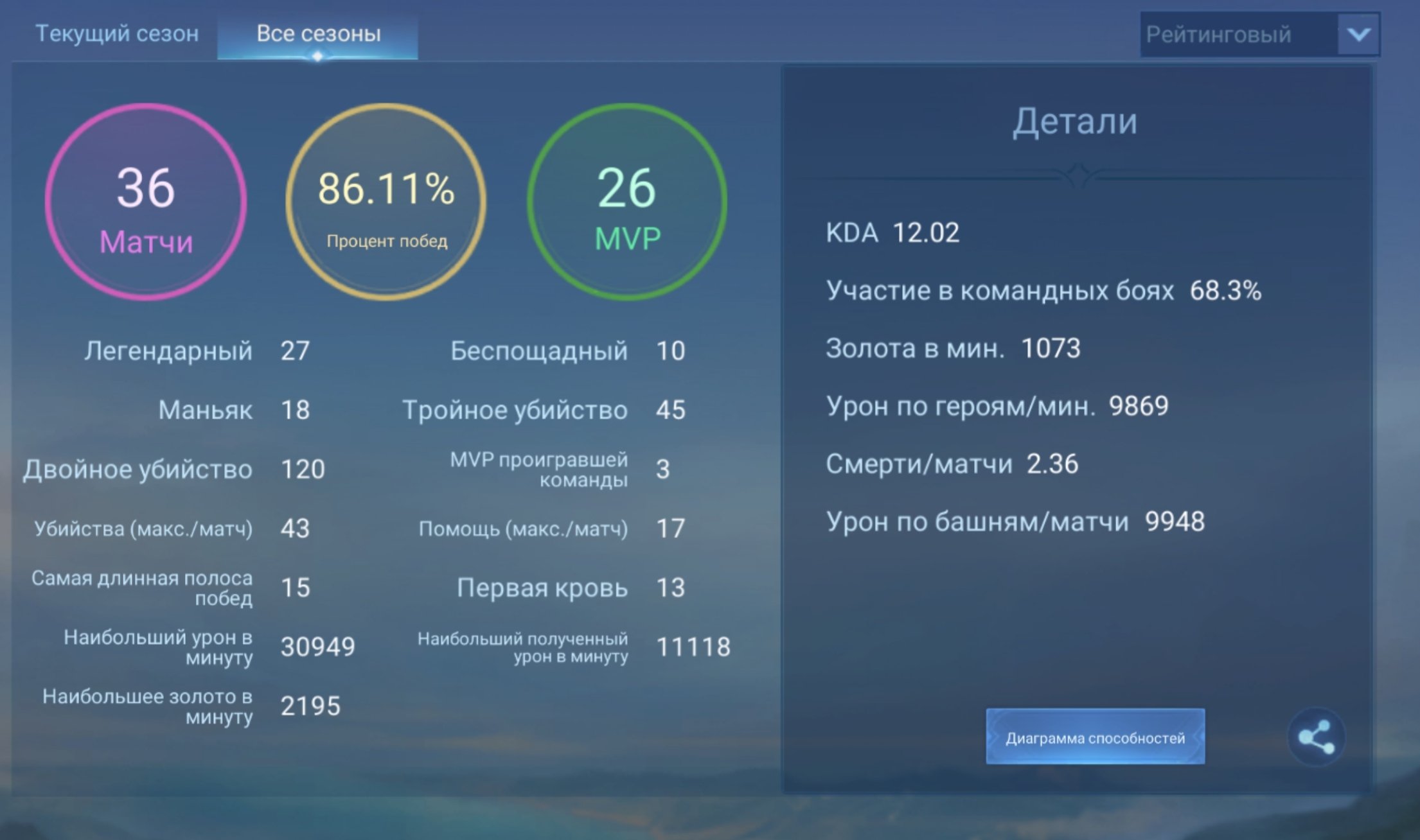Select the KDA 12.02 stat line

tap(892, 232)
